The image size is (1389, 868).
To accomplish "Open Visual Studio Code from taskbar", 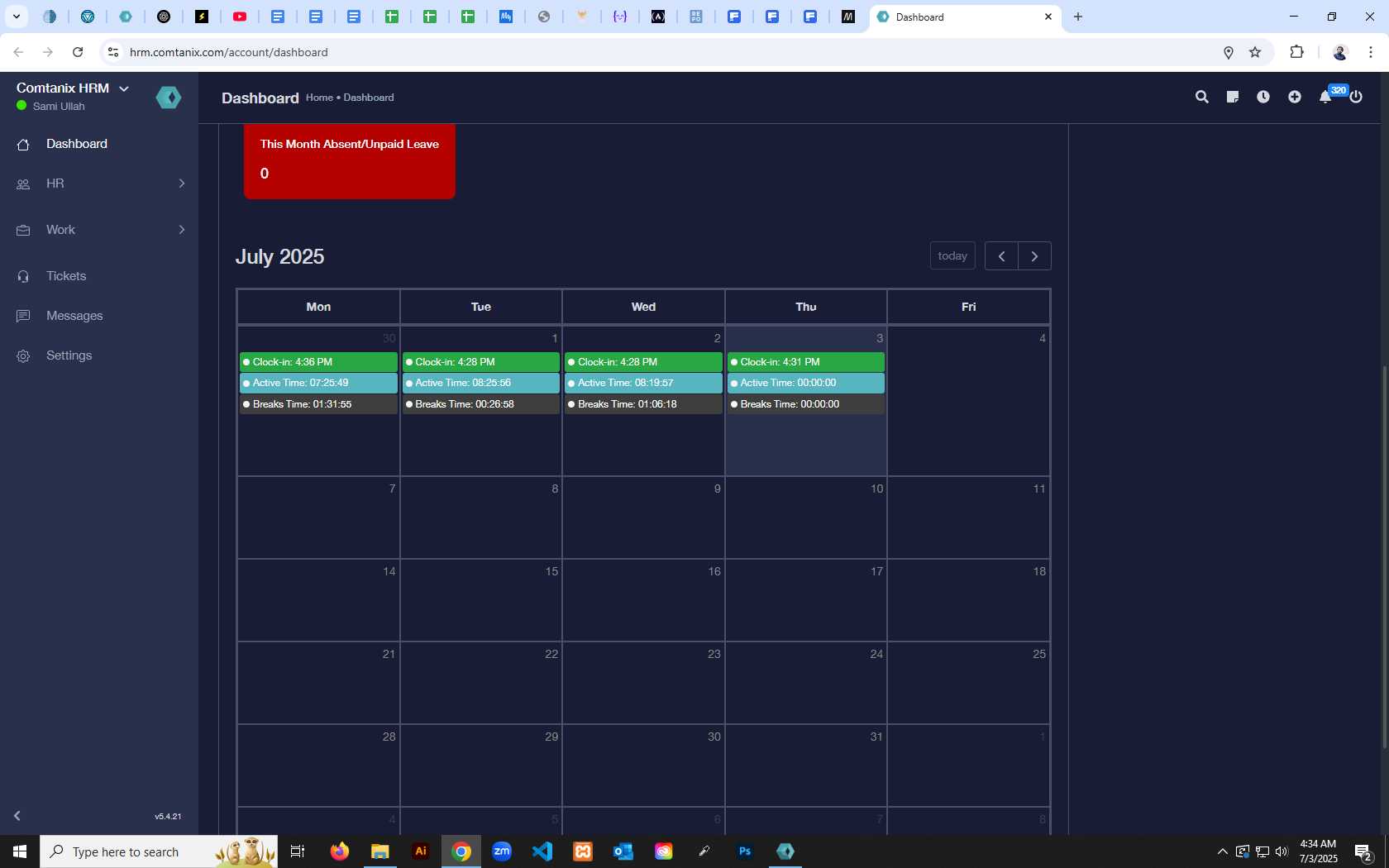I will pyautogui.click(x=542, y=851).
